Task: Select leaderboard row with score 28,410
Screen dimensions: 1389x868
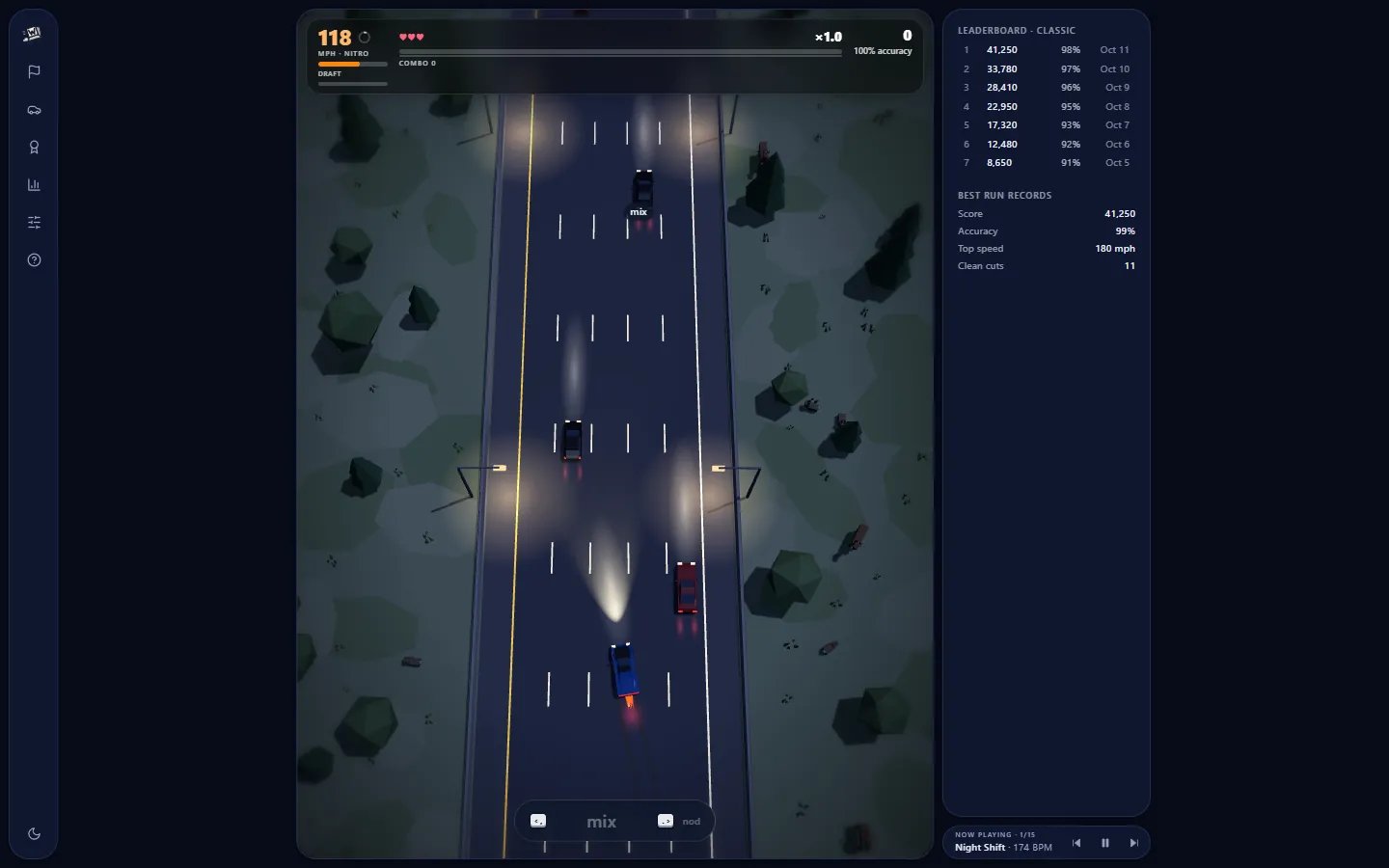Action: click(1047, 88)
